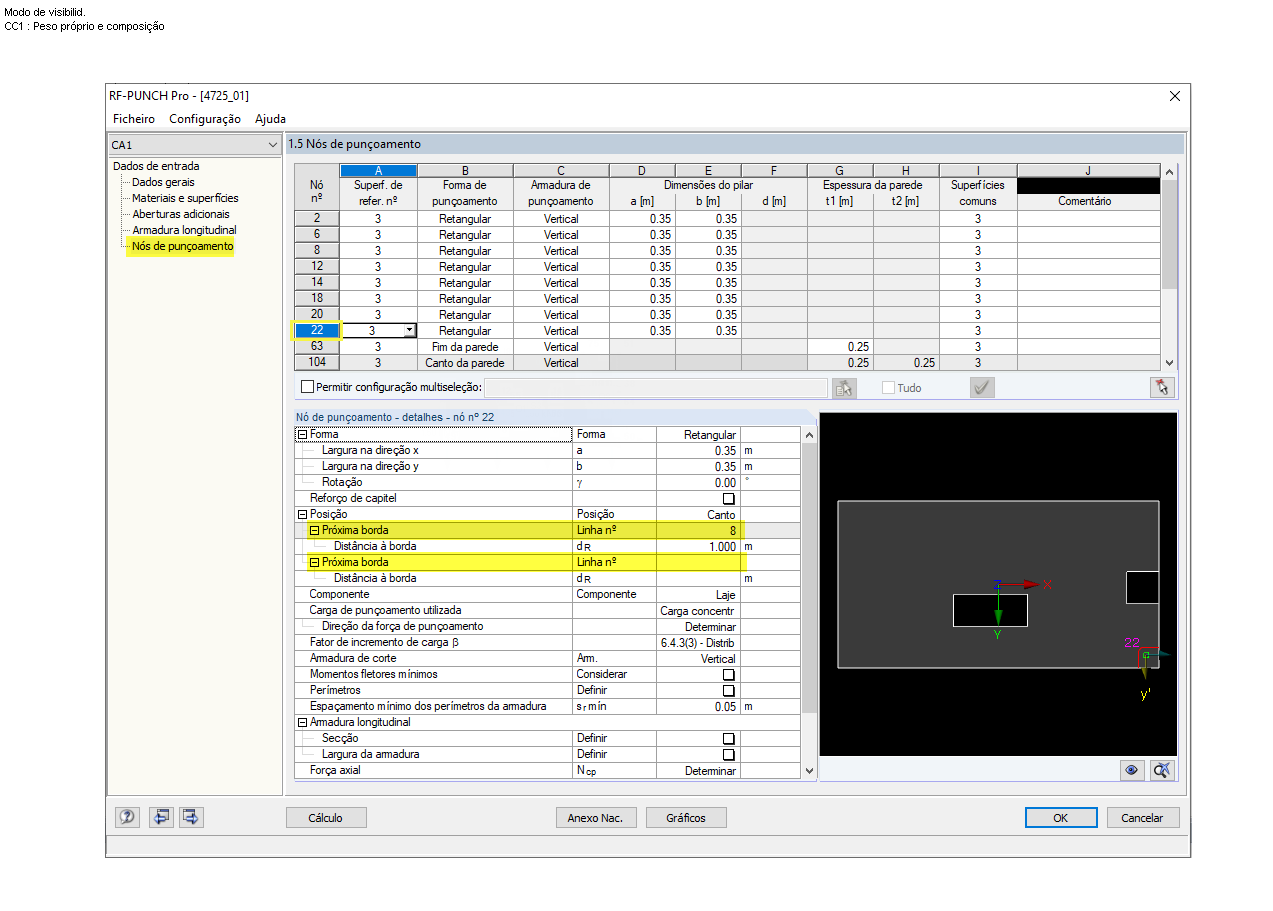Image resolution: width=1273 pixels, height=911 pixels.
Task: Go to previous input window icon
Action: [161, 817]
